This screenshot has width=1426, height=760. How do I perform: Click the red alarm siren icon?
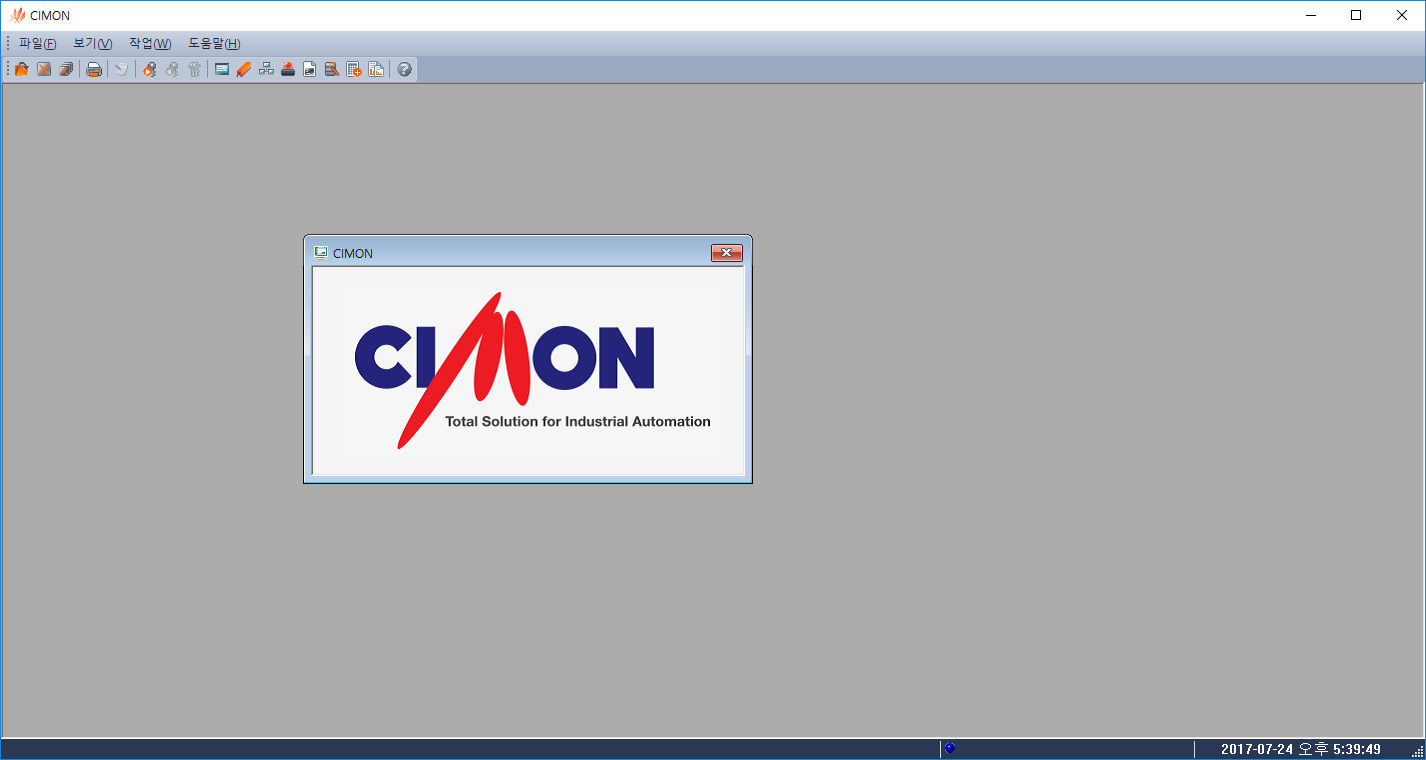[x=288, y=70]
